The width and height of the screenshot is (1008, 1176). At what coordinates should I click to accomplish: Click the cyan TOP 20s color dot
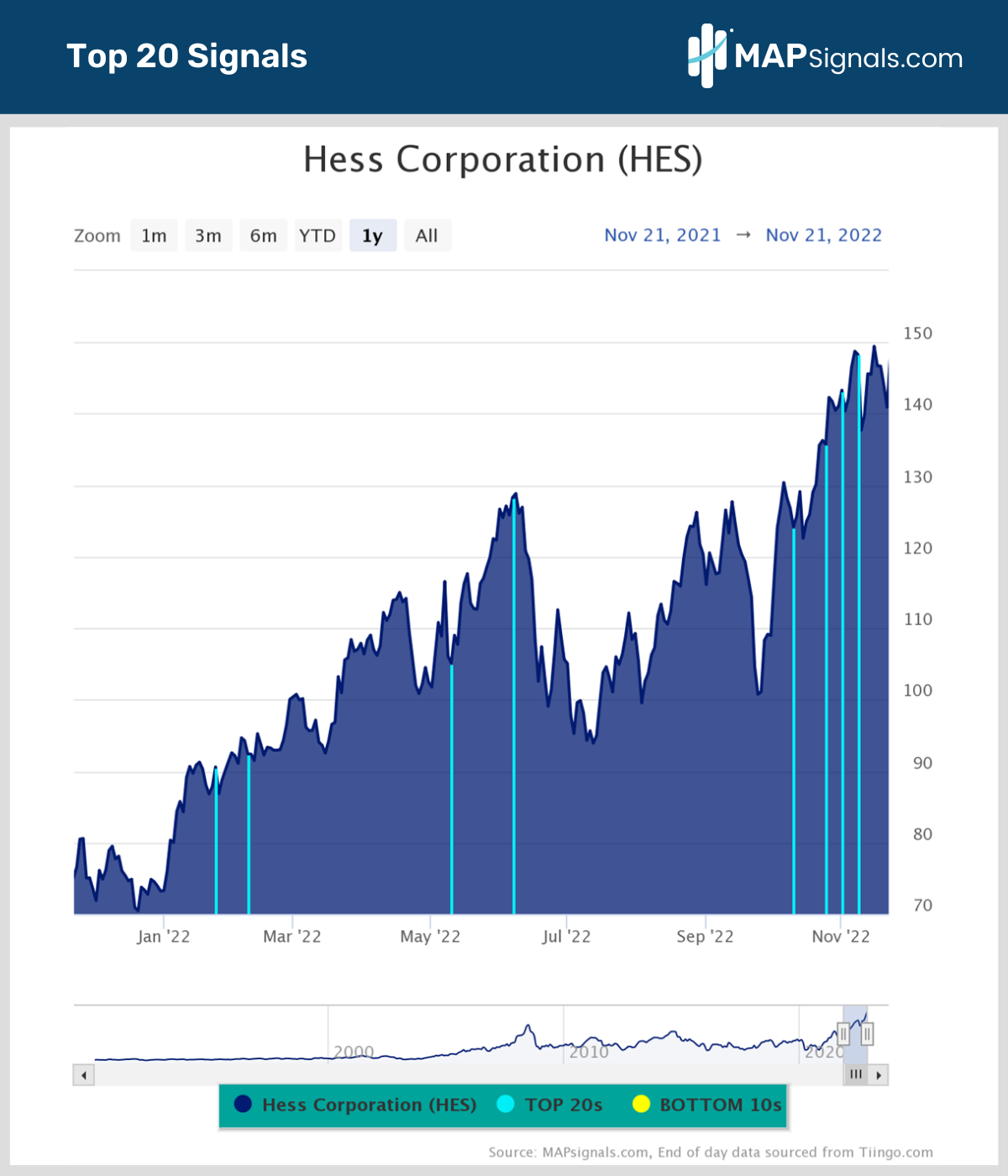click(x=505, y=1105)
